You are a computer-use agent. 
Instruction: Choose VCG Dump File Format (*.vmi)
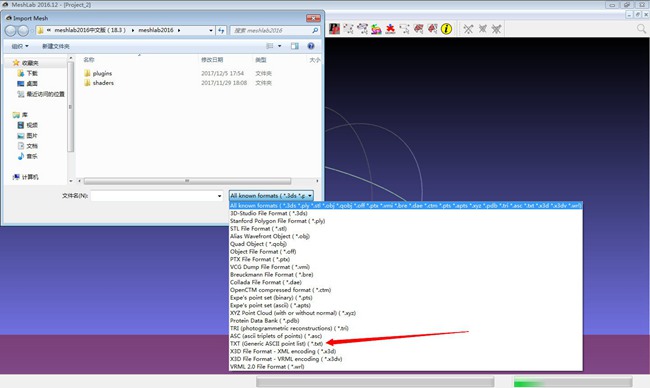[x=406, y=267]
